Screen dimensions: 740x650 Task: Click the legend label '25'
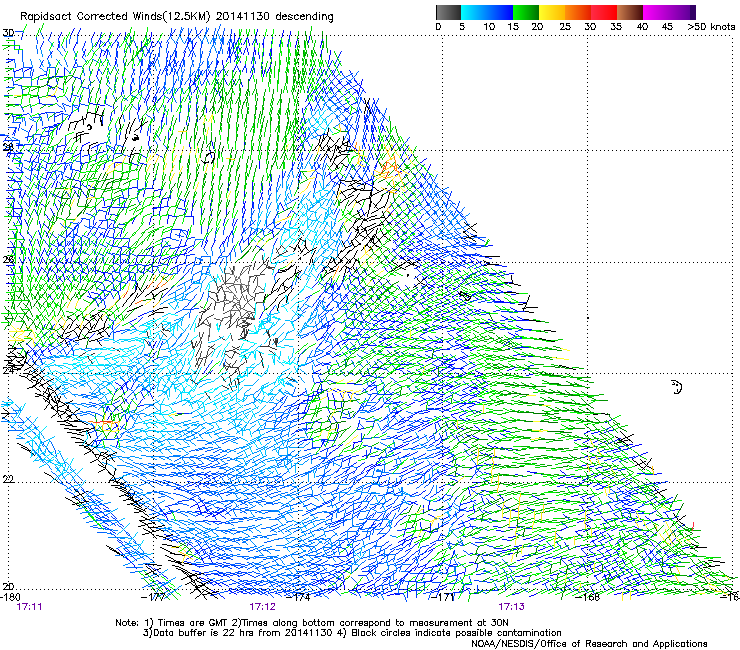click(565, 27)
